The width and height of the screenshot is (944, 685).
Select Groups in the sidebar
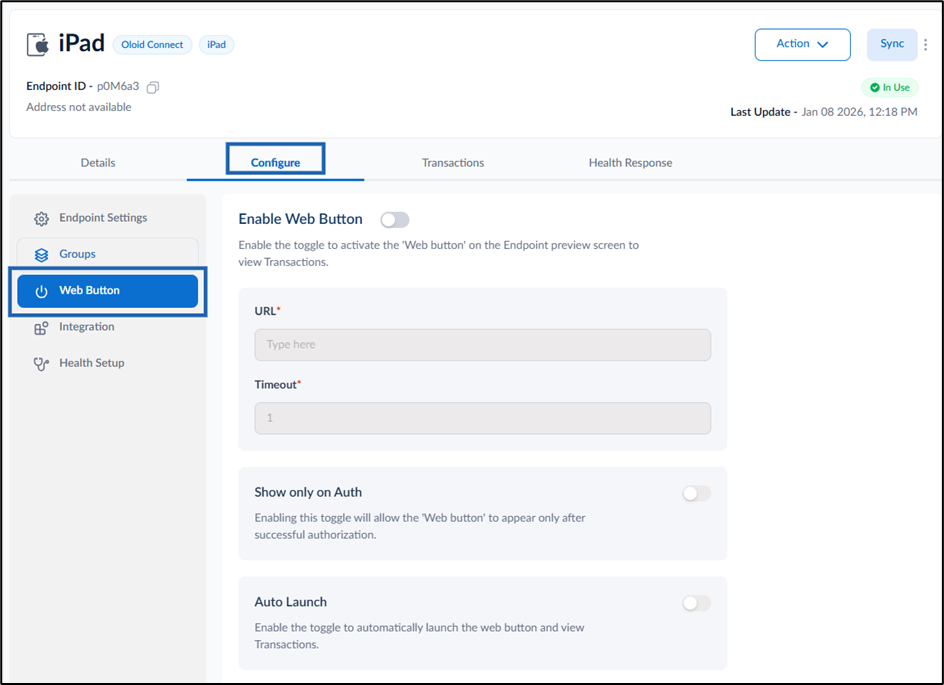tap(108, 254)
